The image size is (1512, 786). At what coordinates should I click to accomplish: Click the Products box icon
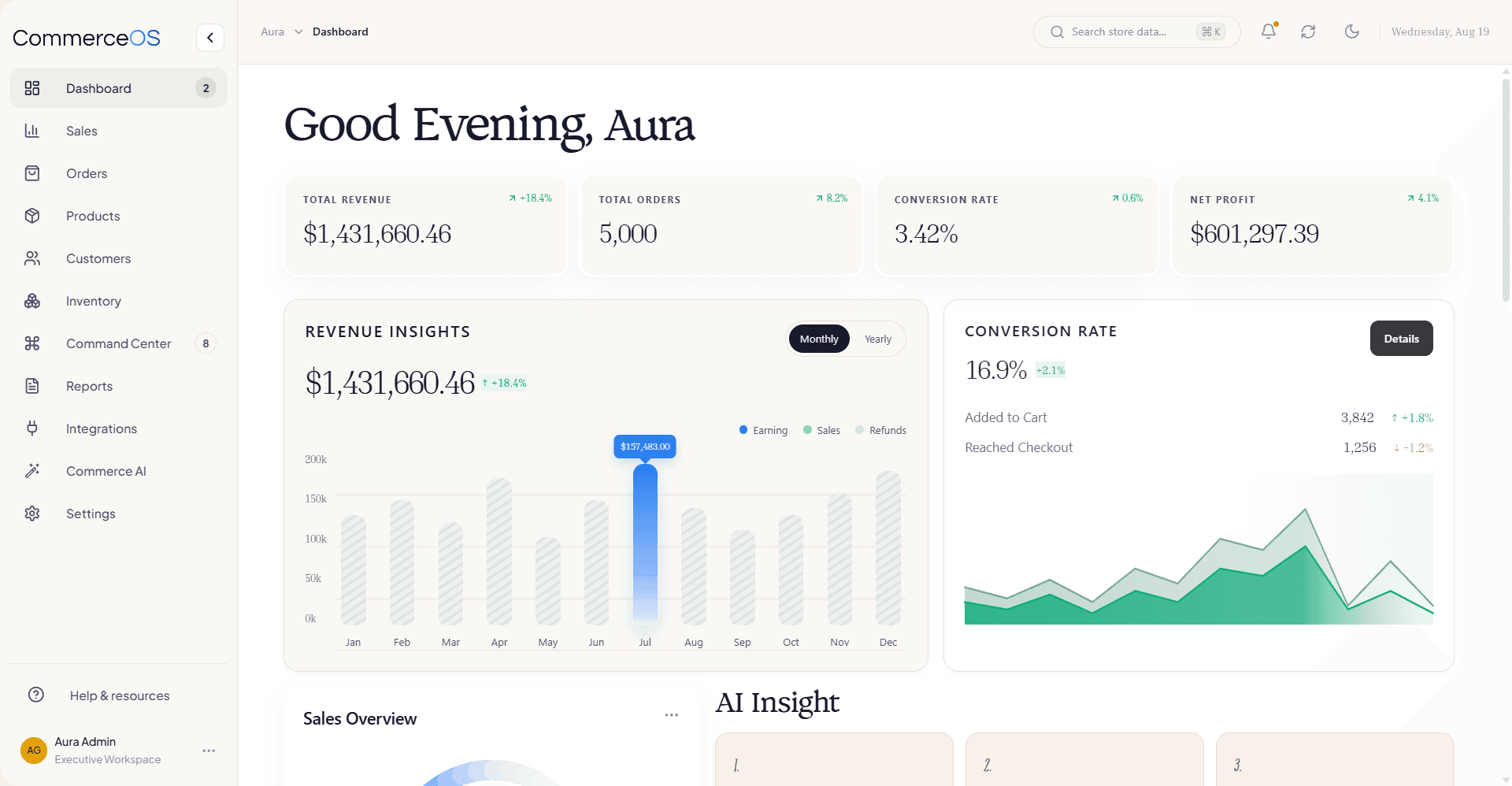click(x=32, y=216)
